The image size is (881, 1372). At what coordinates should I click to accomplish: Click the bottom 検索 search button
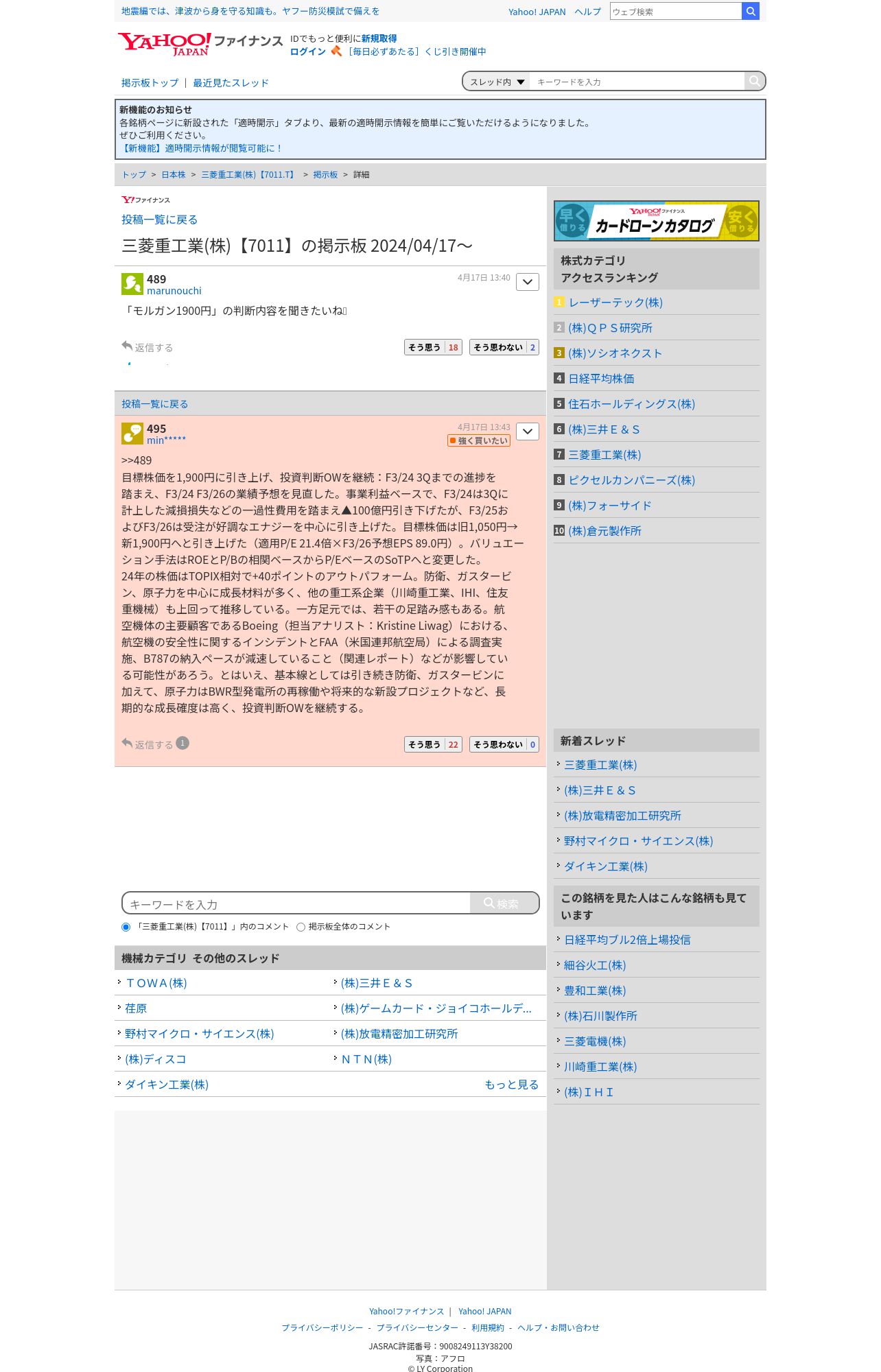504,903
